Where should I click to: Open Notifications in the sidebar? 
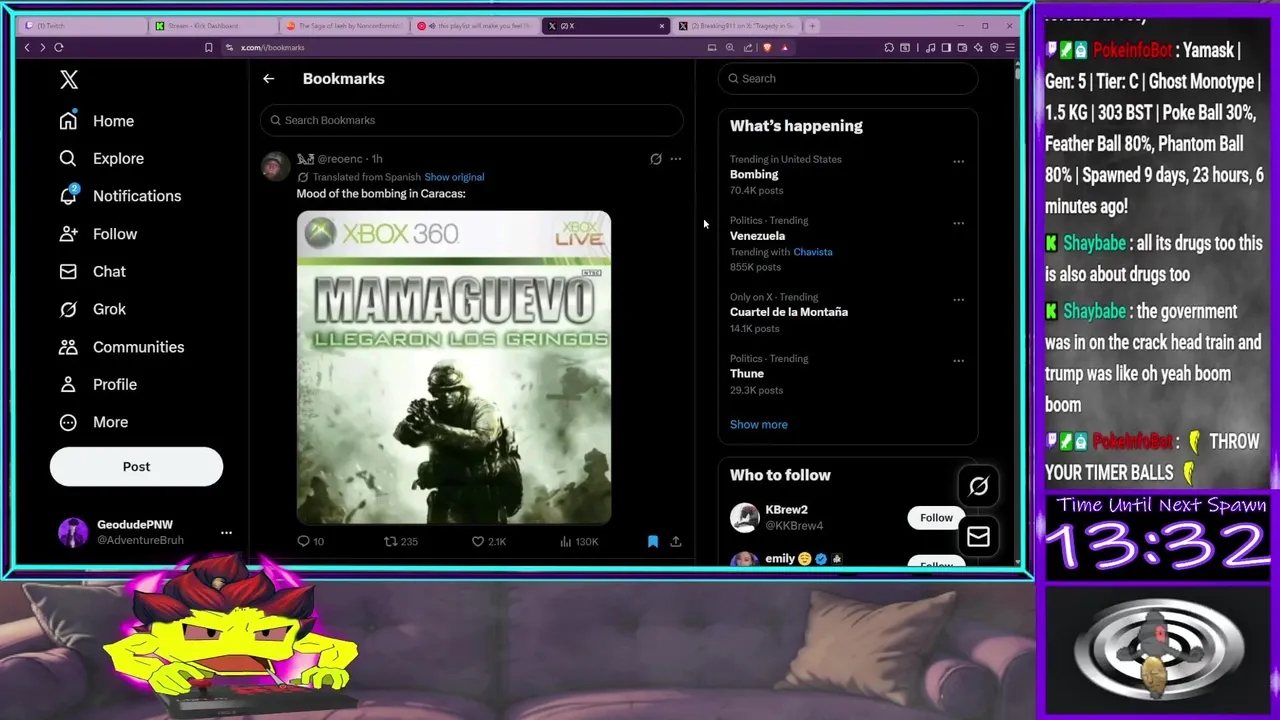120,196
